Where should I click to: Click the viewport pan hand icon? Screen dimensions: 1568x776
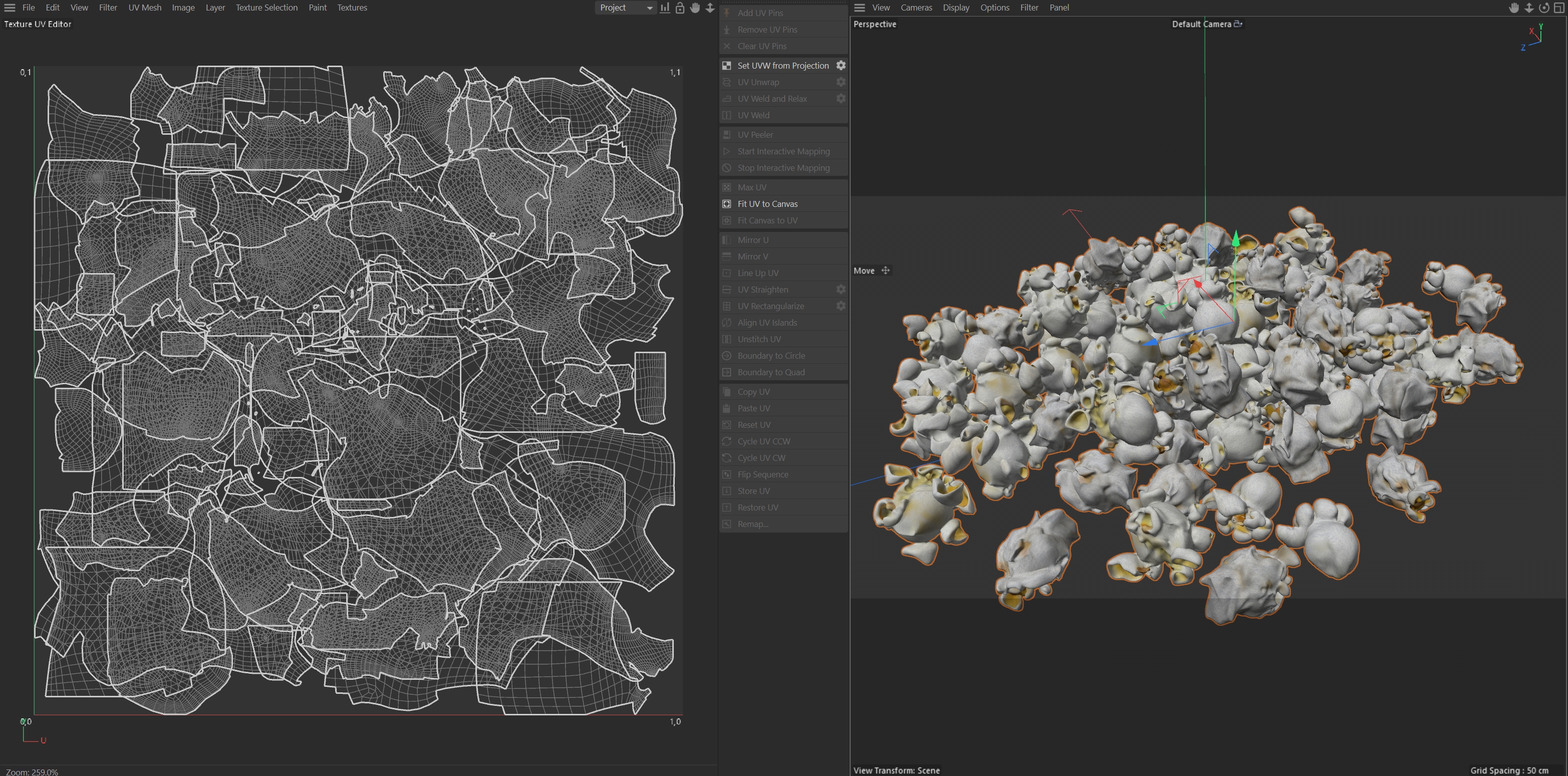pos(1514,8)
